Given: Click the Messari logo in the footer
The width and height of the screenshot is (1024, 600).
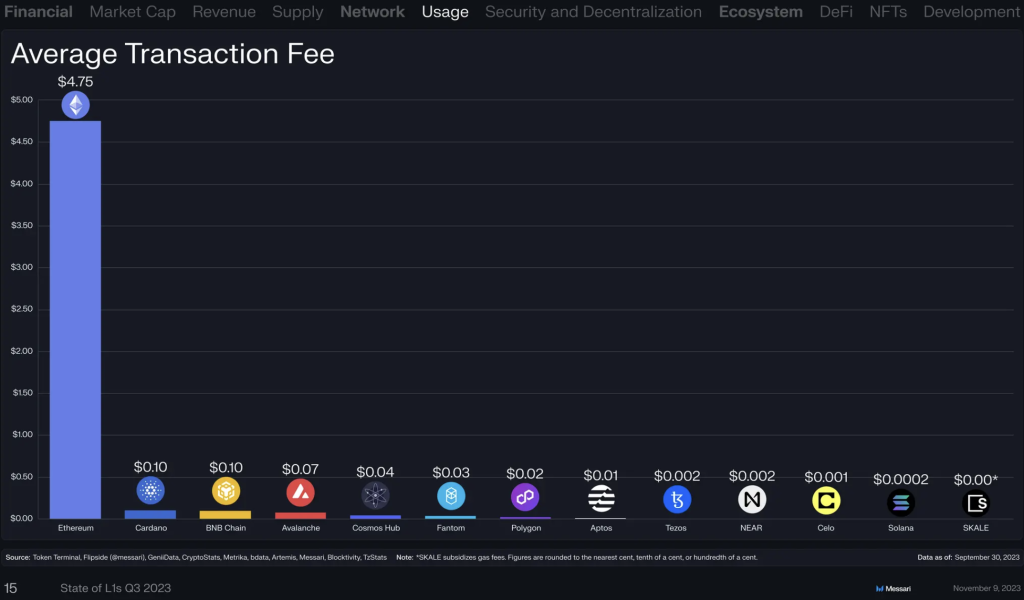Looking at the screenshot, I should tap(893, 589).
